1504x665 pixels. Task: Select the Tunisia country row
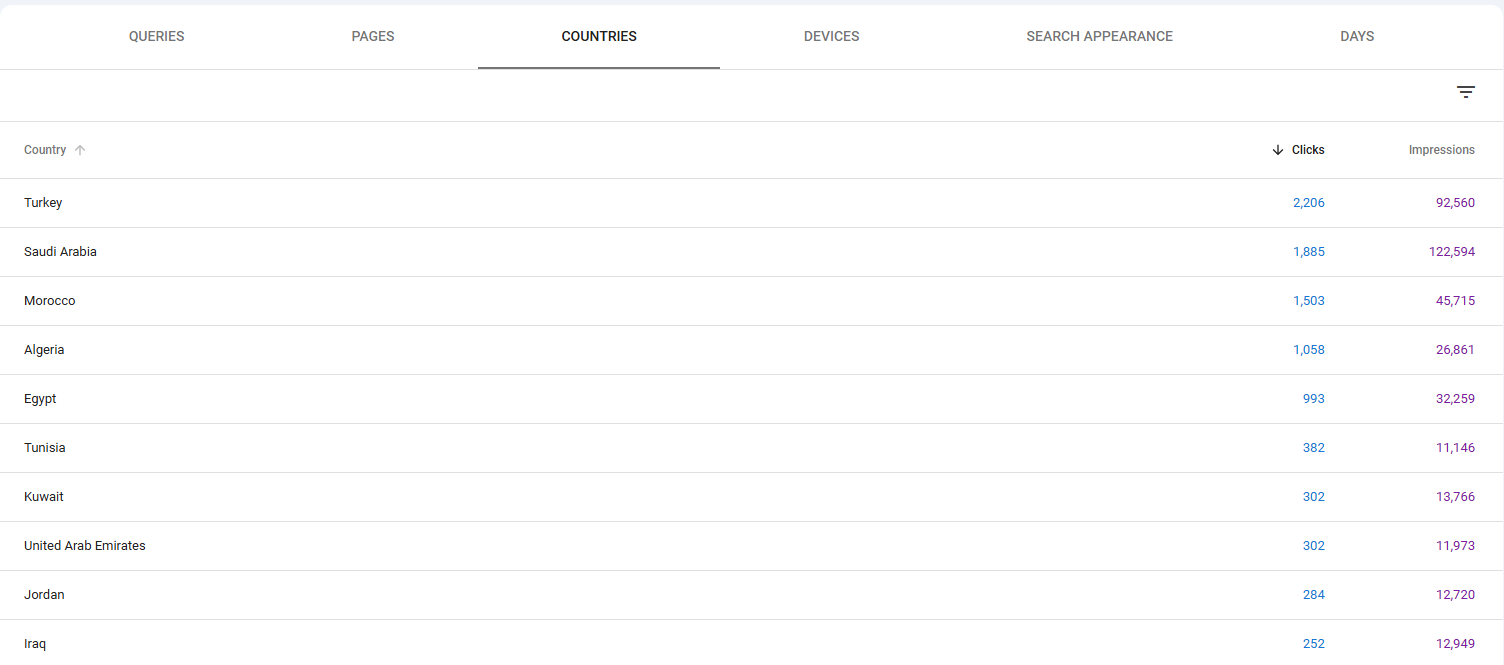[752, 448]
